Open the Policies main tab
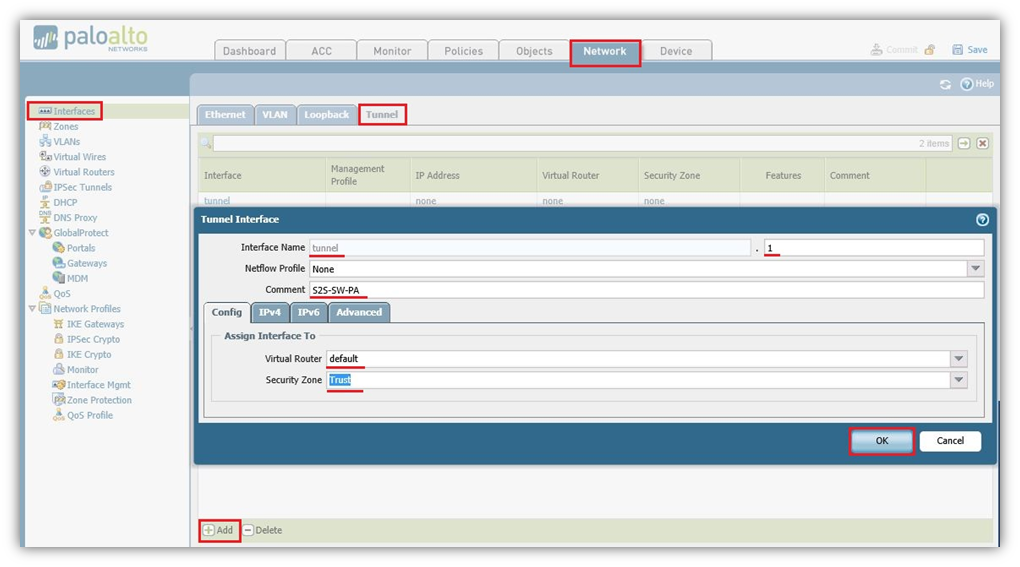The width and height of the screenshot is (1020, 567). pyautogui.click(x=463, y=51)
